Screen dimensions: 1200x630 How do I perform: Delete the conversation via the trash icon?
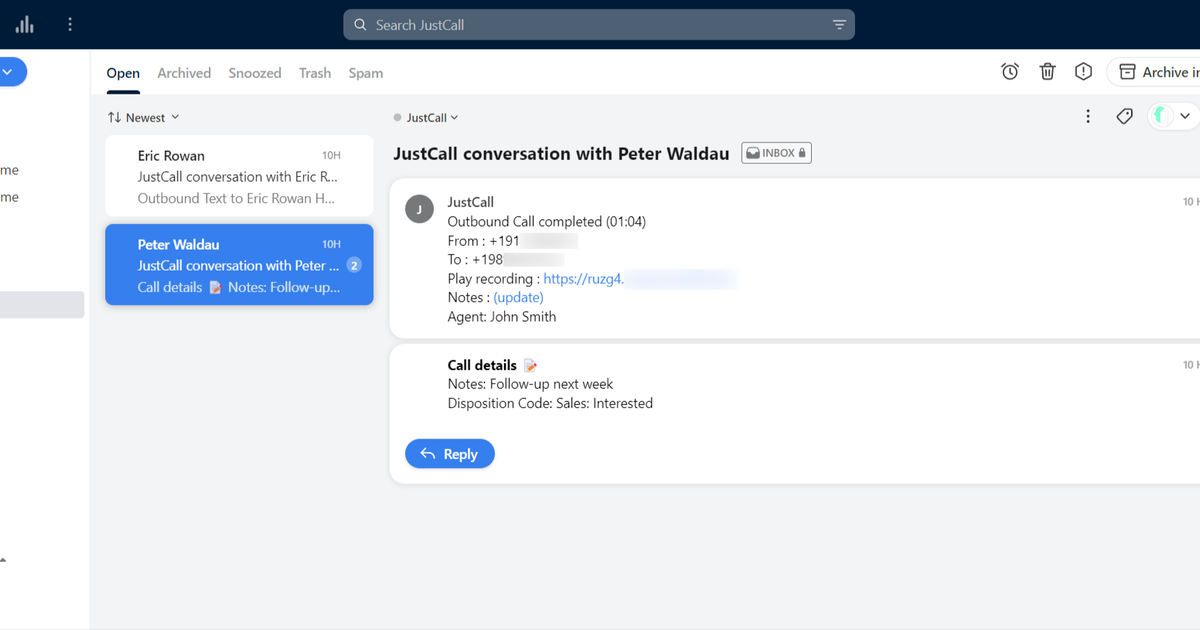(x=1047, y=71)
